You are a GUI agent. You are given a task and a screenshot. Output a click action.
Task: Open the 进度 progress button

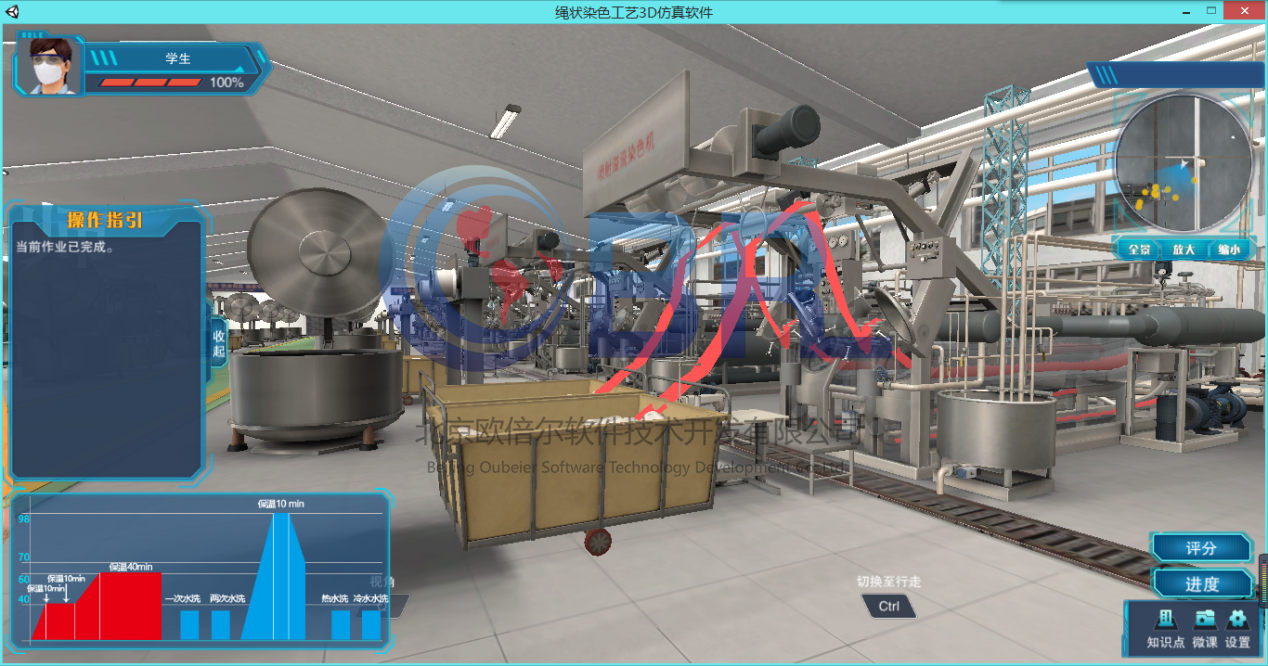coord(1201,584)
